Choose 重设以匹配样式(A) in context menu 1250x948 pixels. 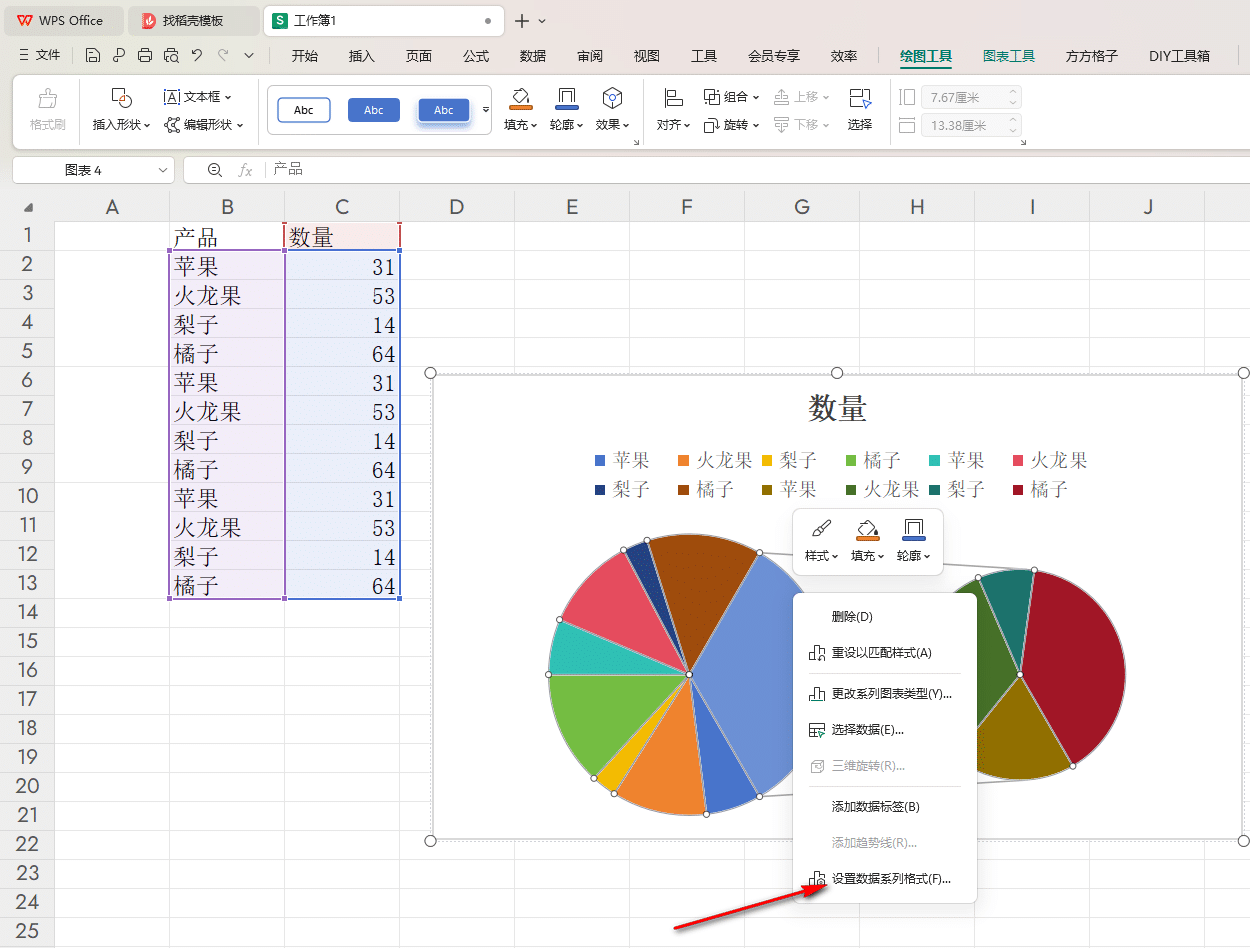(x=884, y=653)
